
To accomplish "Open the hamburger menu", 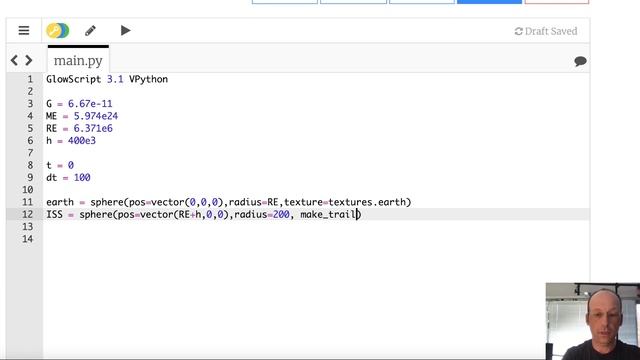I will pyautogui.click(x=24, y=31).
